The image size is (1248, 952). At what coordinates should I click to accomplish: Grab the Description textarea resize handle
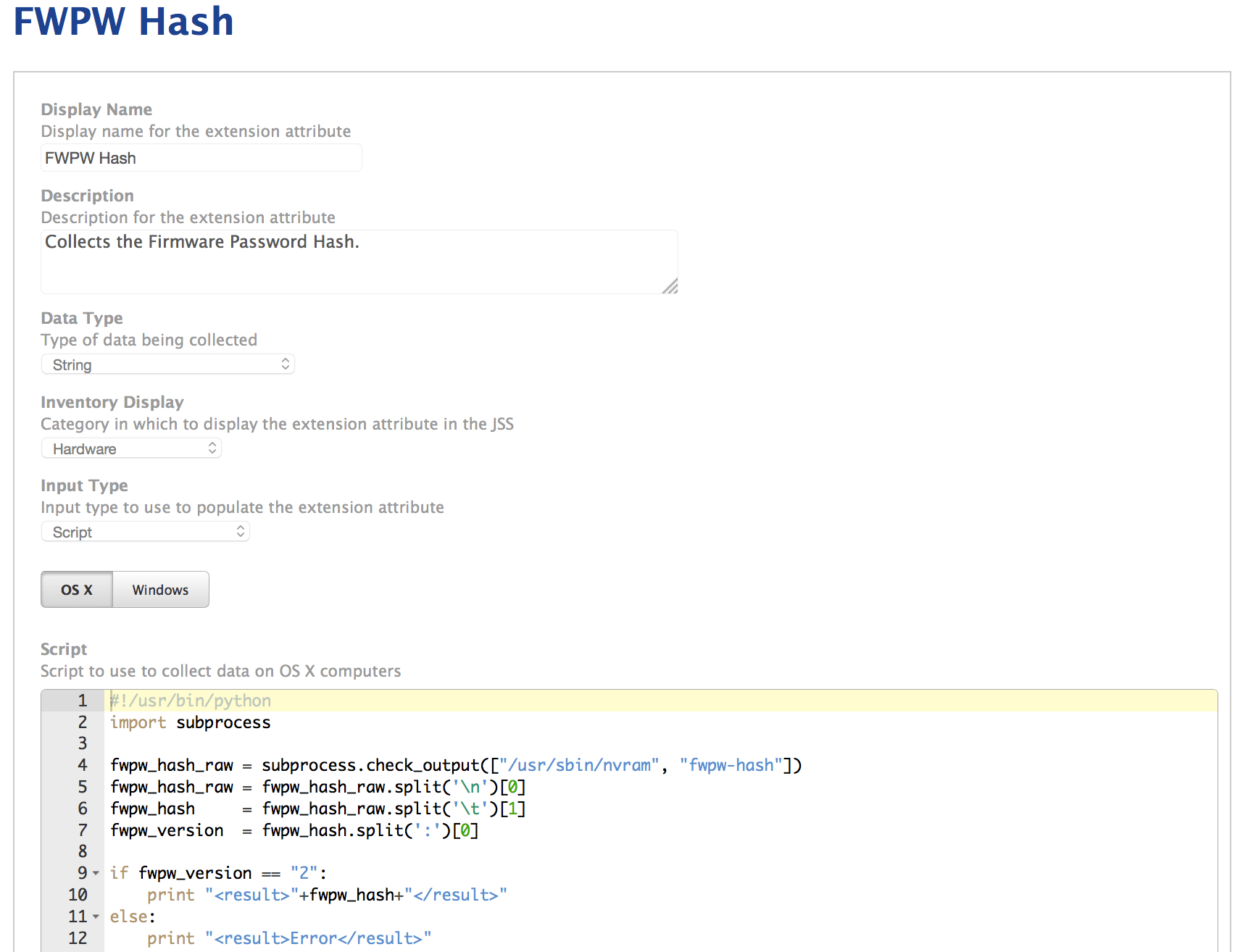coord(670,286)
